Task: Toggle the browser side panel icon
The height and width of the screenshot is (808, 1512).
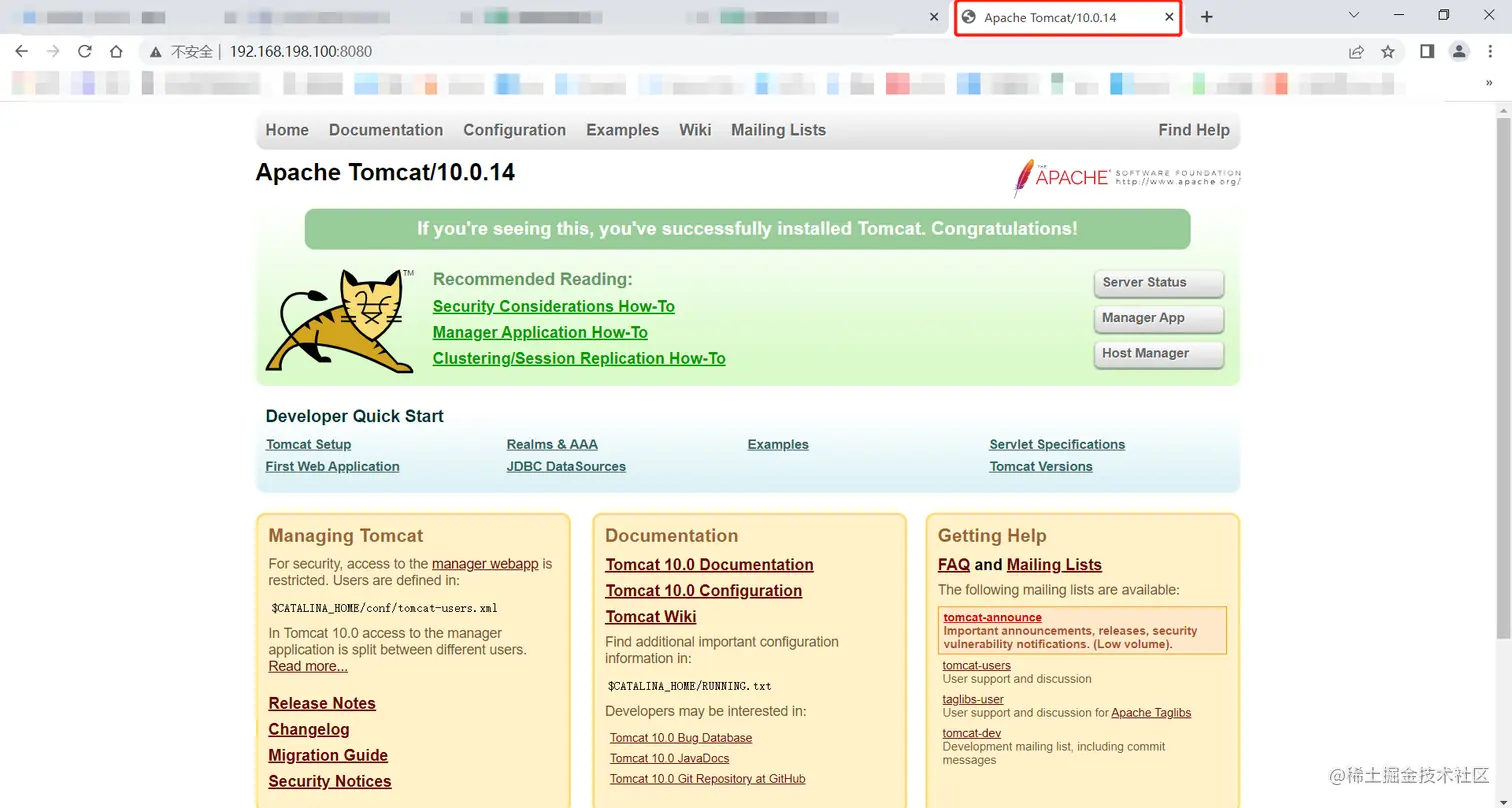Action: pyautogui.click(x=1427, y=51)
